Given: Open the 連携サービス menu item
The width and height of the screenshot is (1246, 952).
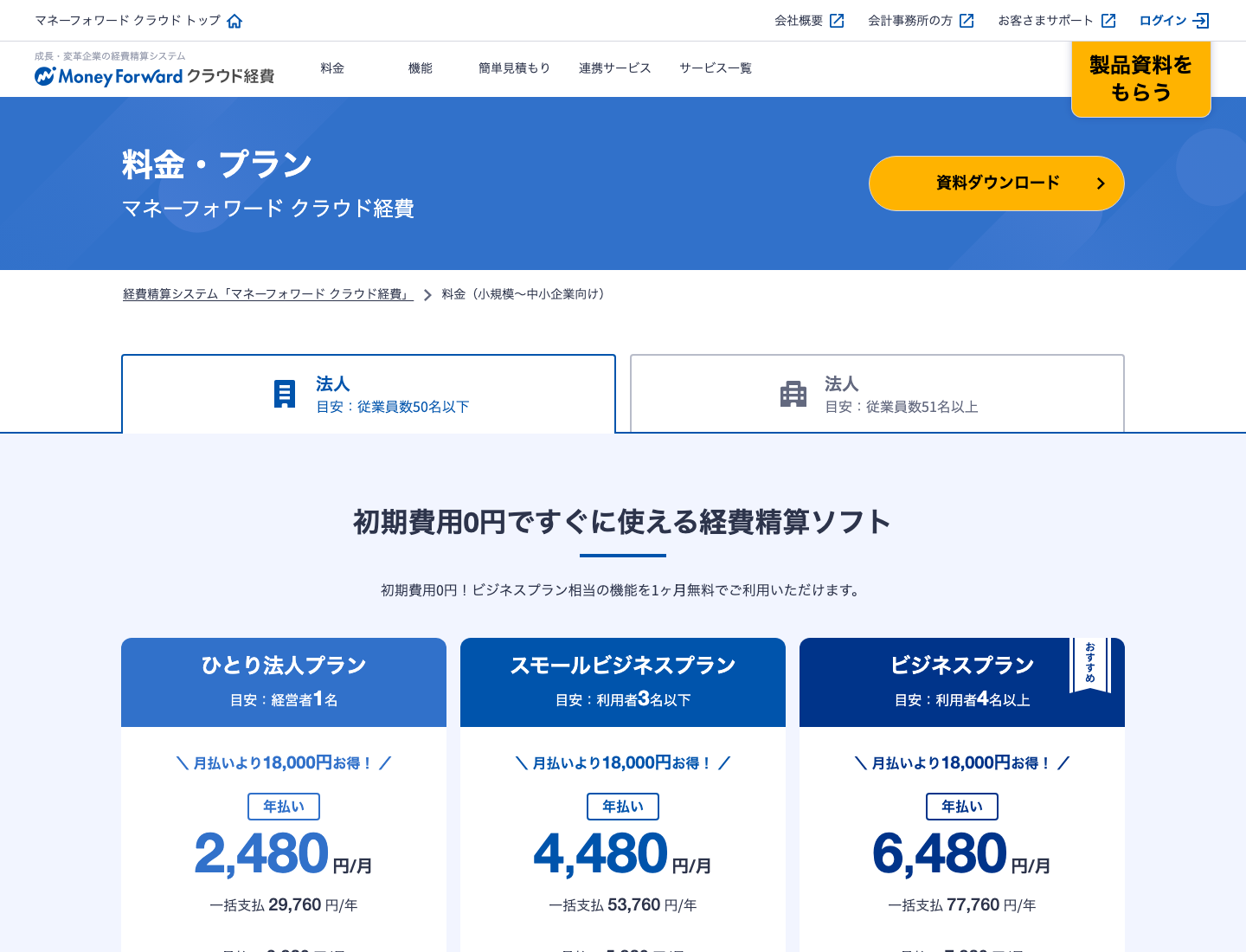Looking at the screenshot, I should 615,68.
